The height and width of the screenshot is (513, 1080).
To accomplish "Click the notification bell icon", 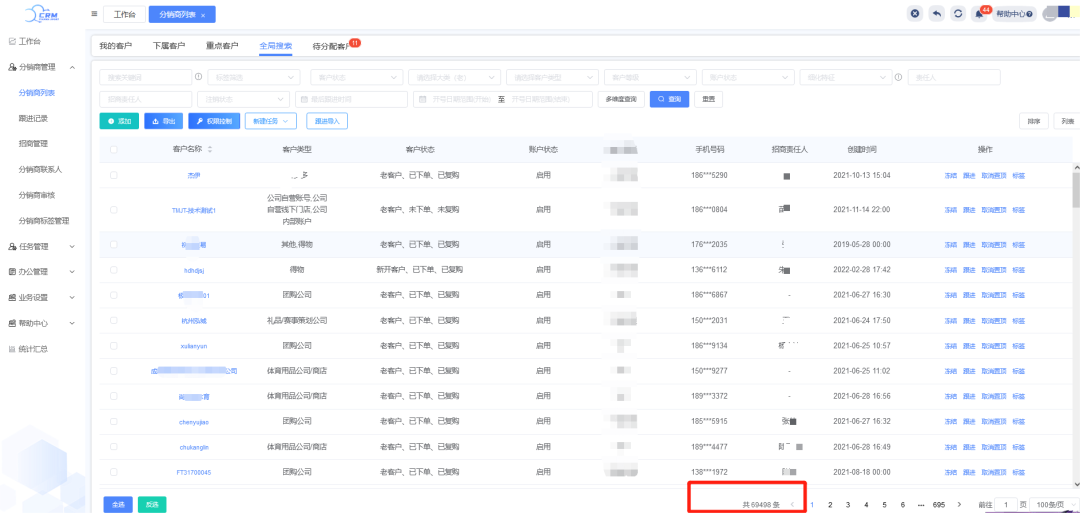I will pos(980,14).
